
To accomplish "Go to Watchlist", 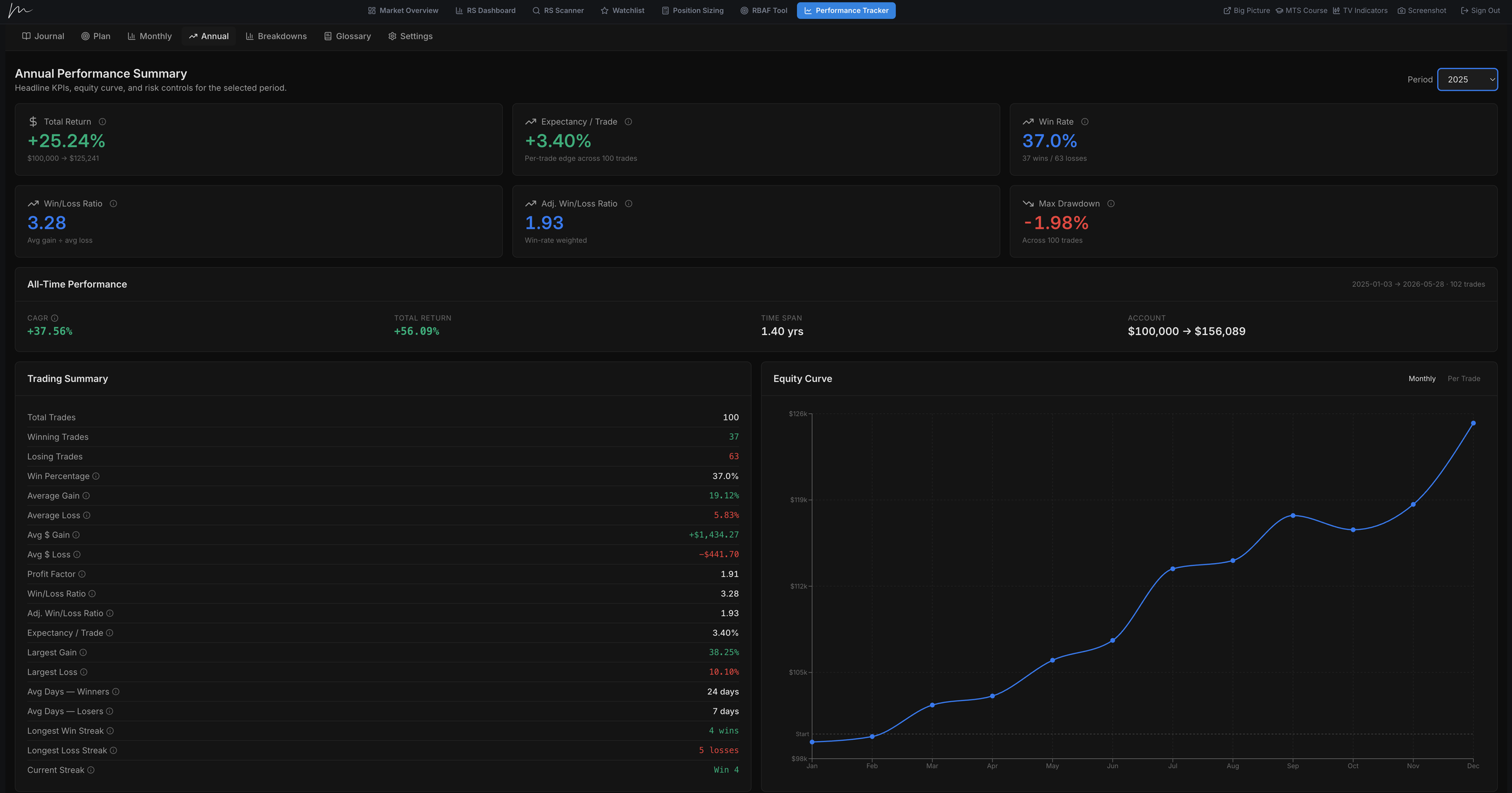I will 622,10.
